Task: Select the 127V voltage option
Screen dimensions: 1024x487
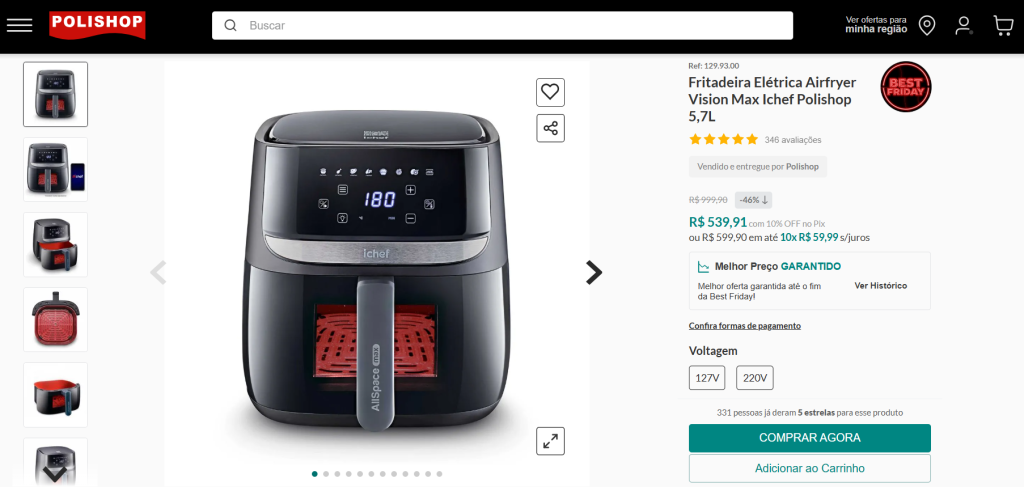Action: pyautogui.click(x=707, y=378)
